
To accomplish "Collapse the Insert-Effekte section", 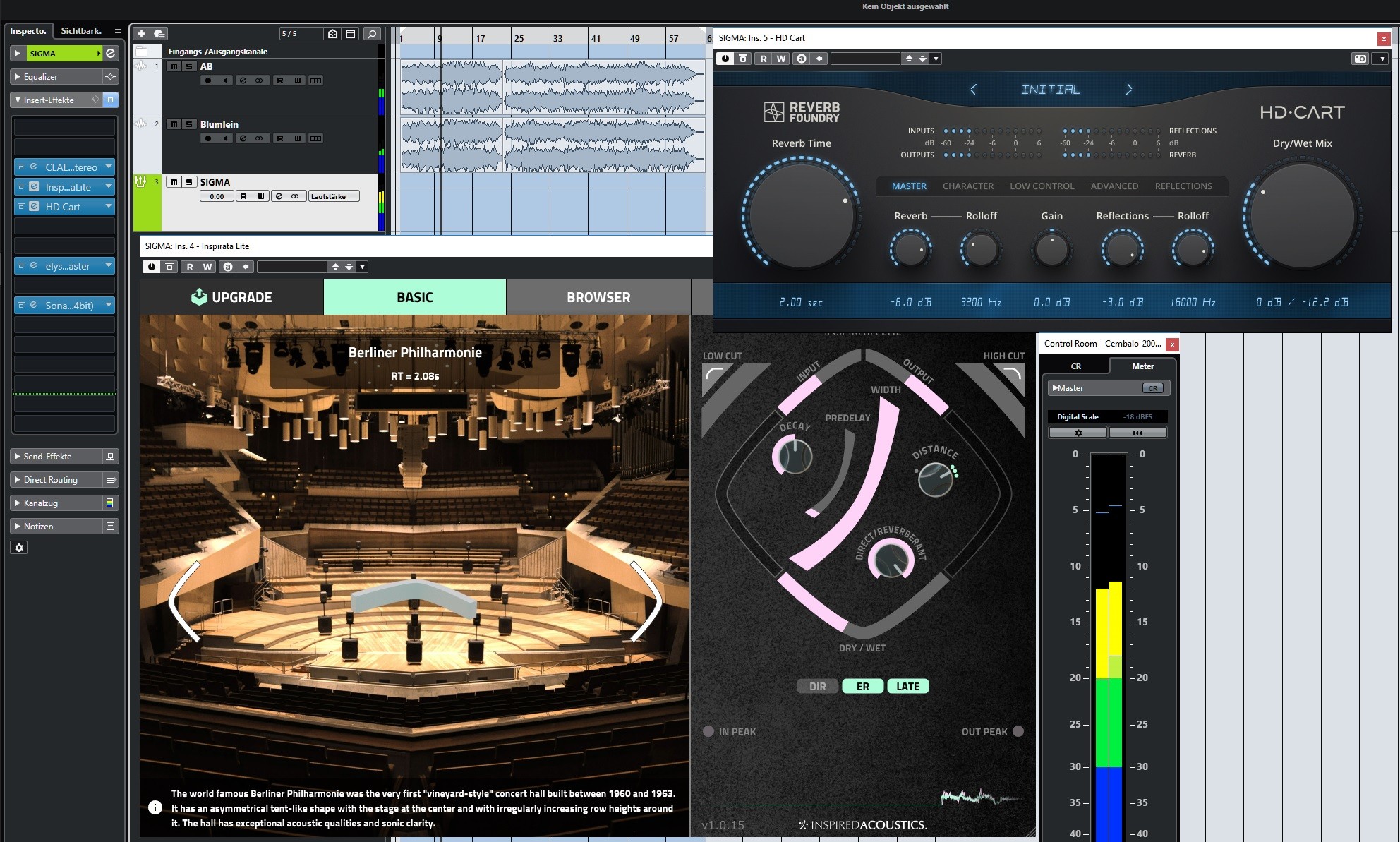I will tap(18, 100).
